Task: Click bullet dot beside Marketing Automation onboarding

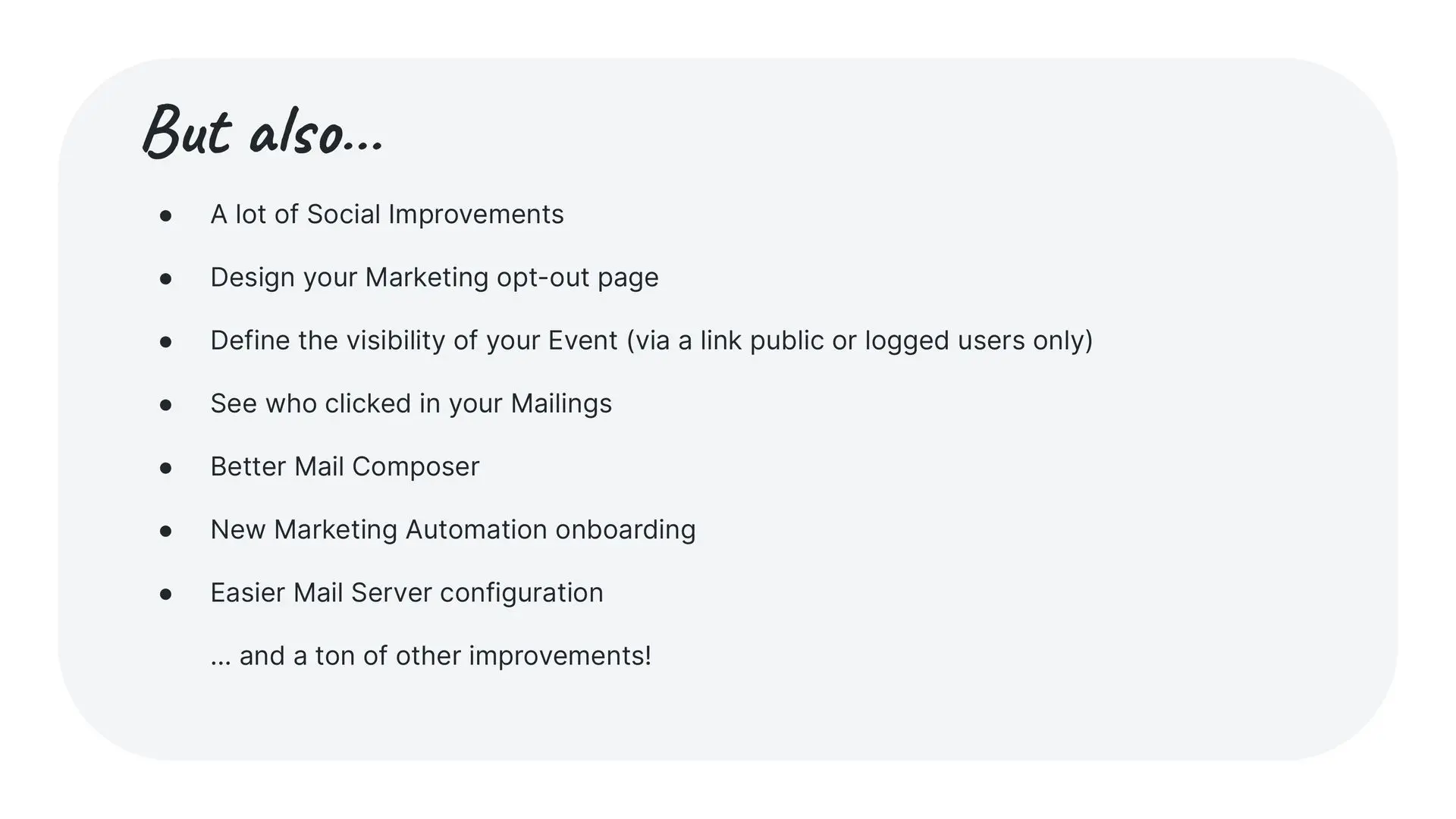Action: [166, 532]
